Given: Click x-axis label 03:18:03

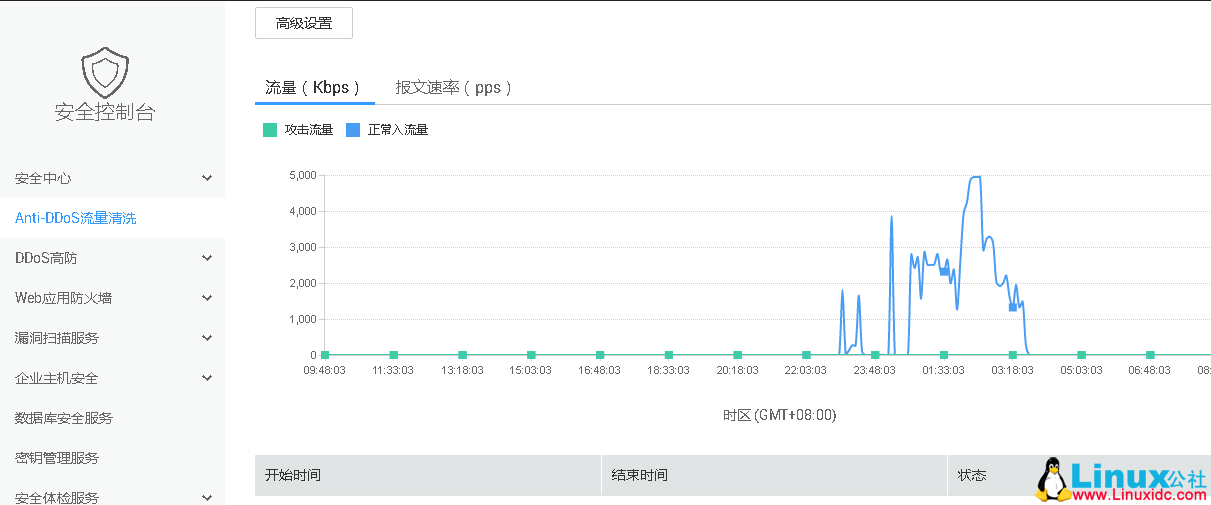Looking at the screenshot, I should (1012, 370).
